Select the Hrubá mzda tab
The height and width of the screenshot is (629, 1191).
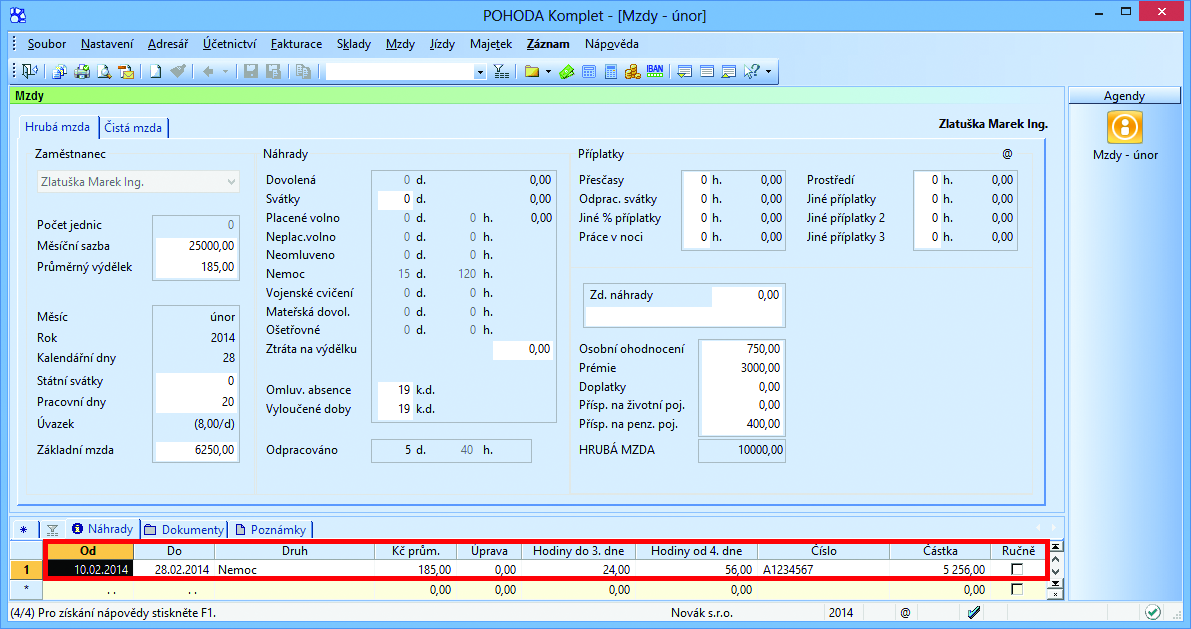pyautogui.click(x=58, y=127)
